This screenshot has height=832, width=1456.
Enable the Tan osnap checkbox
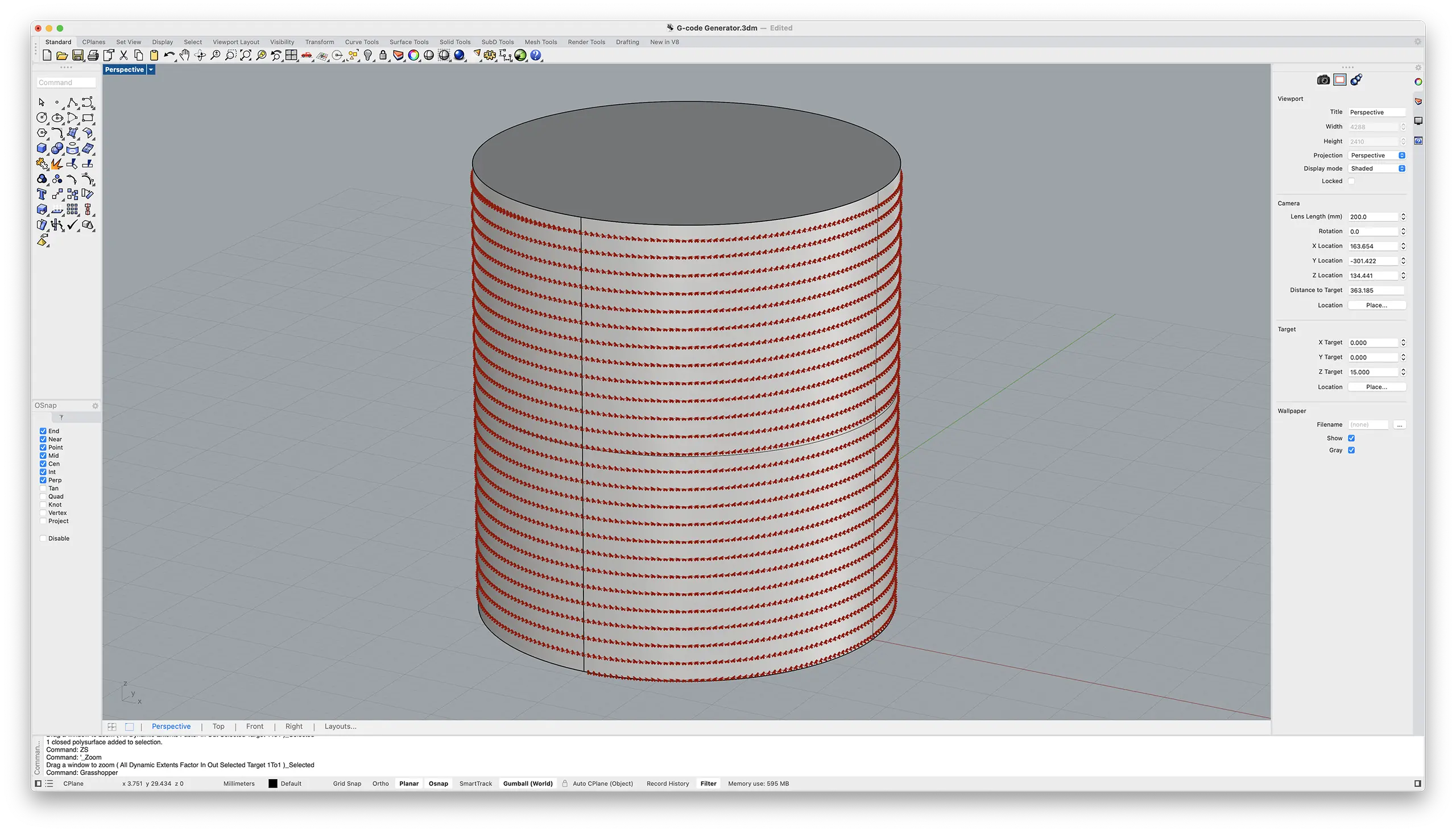[x=43, y=488]
